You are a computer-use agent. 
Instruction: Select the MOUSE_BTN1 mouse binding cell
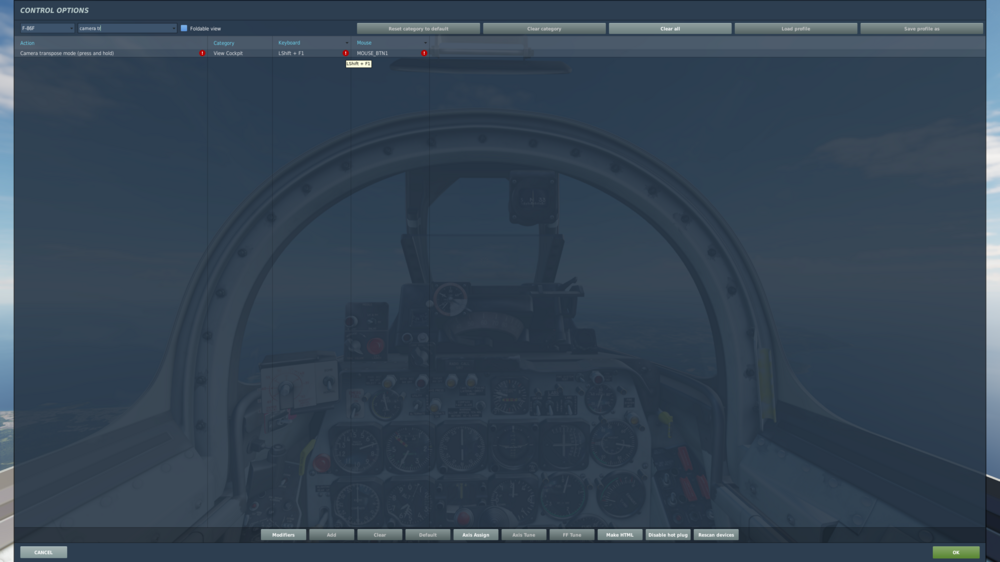[x=390, y=53]
